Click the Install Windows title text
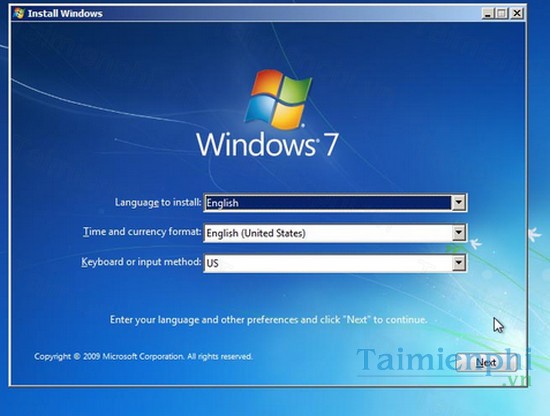Image resolution: width=550 pixels, height=416 pixels. point(65,14)
